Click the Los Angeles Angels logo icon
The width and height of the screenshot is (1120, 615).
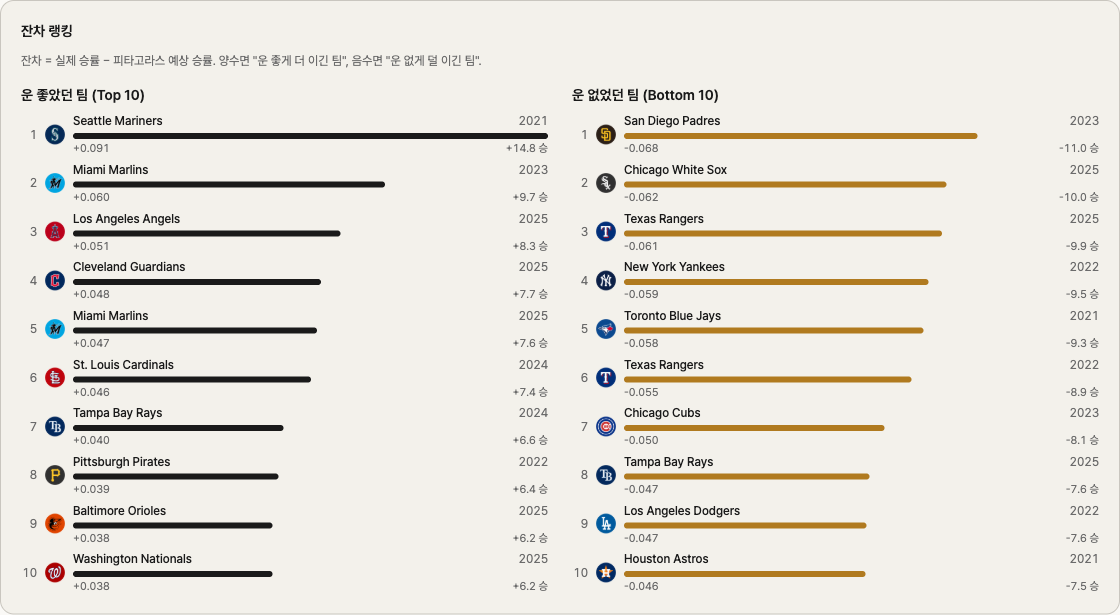(55, 232)
